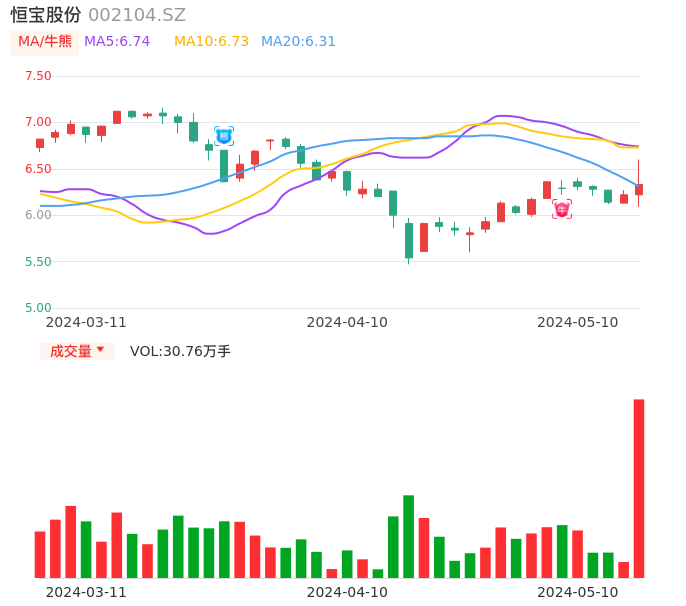Screen dimensions: 686x606
Task: Open the 成交量 indicator dropdown
Action: coord(77,351)
